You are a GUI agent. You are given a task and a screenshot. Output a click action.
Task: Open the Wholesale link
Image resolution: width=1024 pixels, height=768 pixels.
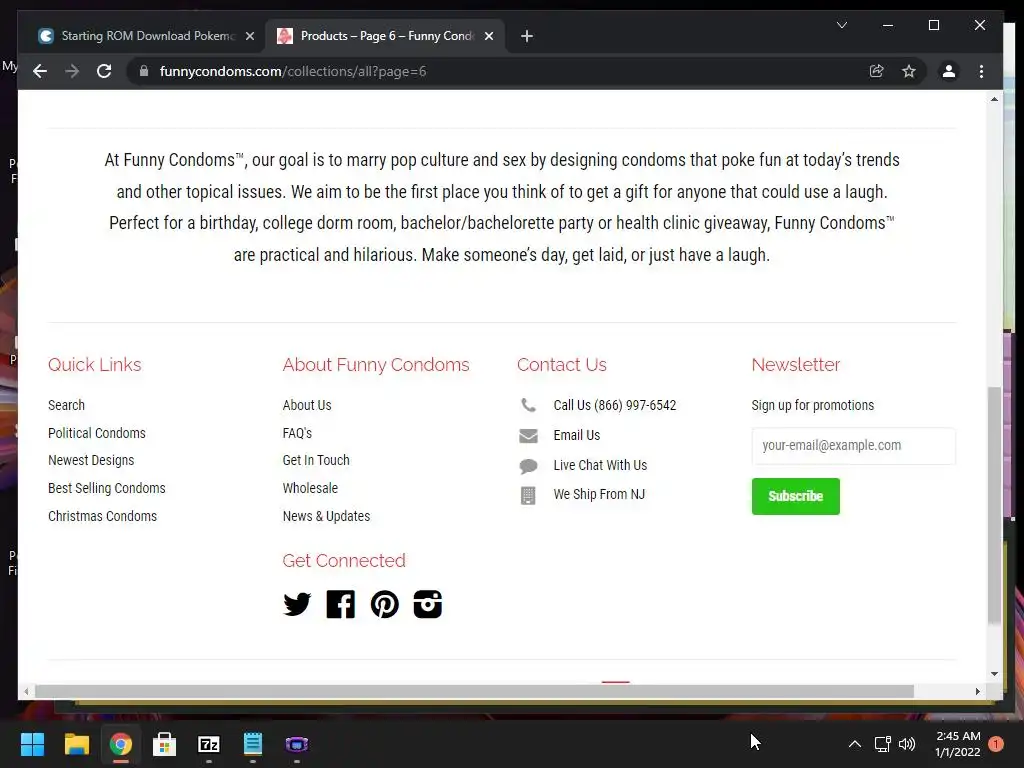pos(310,488)
